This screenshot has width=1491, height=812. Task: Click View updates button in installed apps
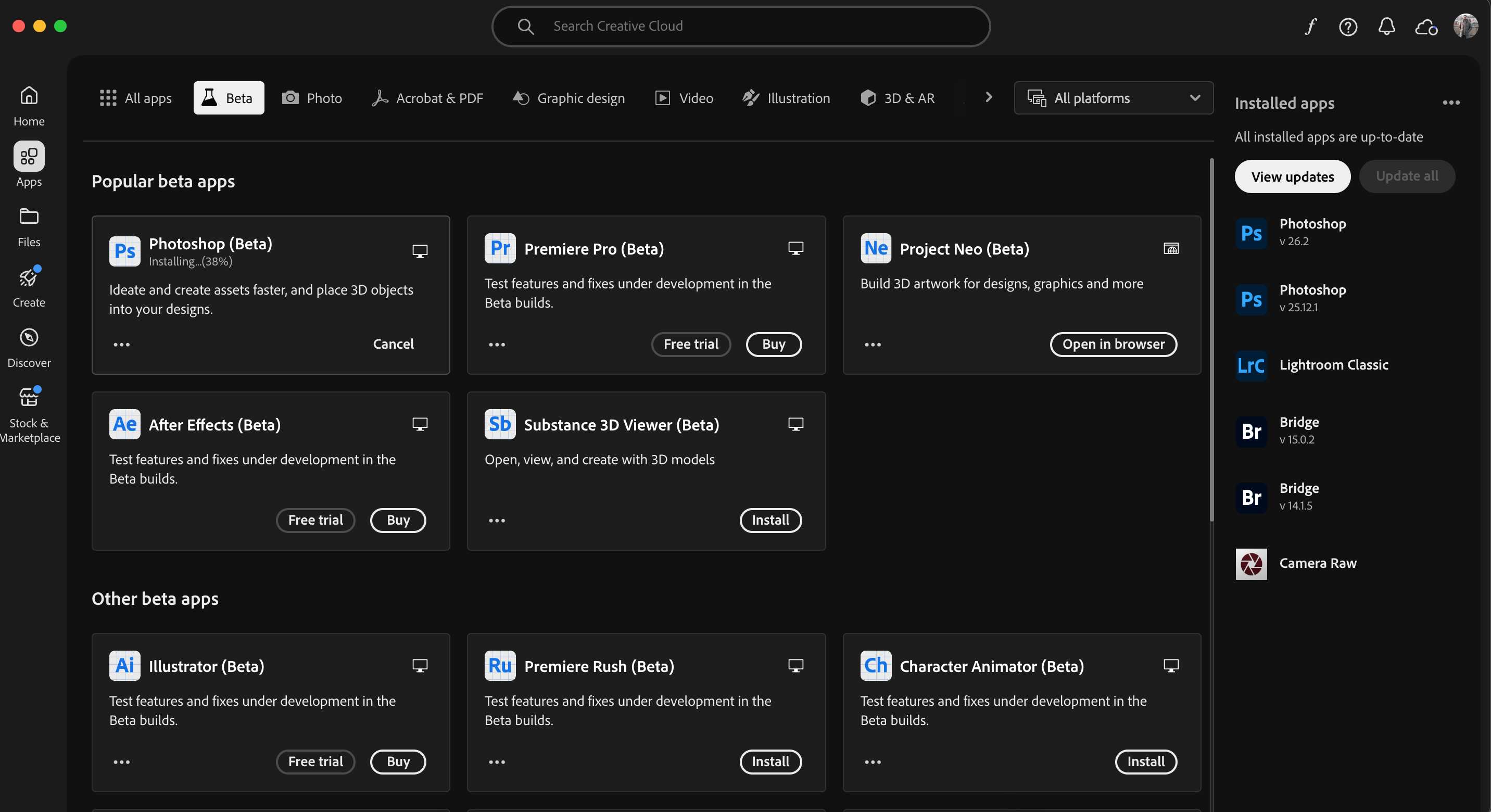[x=1293, y=176]
